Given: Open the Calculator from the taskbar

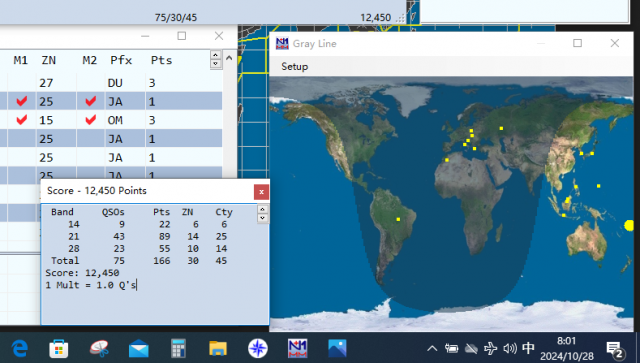Looking at the screenshot, I should coord(178,348).
